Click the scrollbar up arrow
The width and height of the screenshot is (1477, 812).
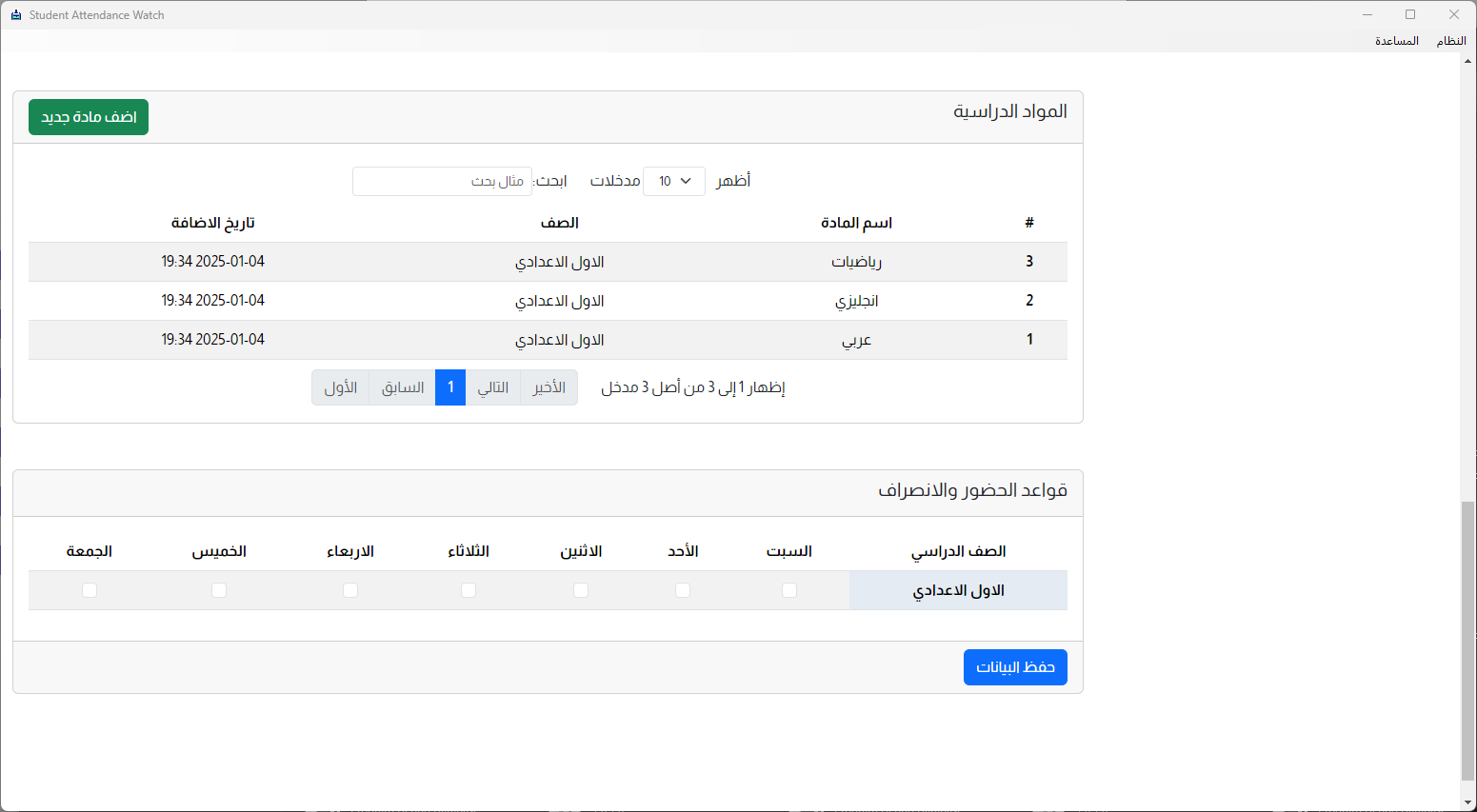pyautogui.click(x=1467, y=62)
